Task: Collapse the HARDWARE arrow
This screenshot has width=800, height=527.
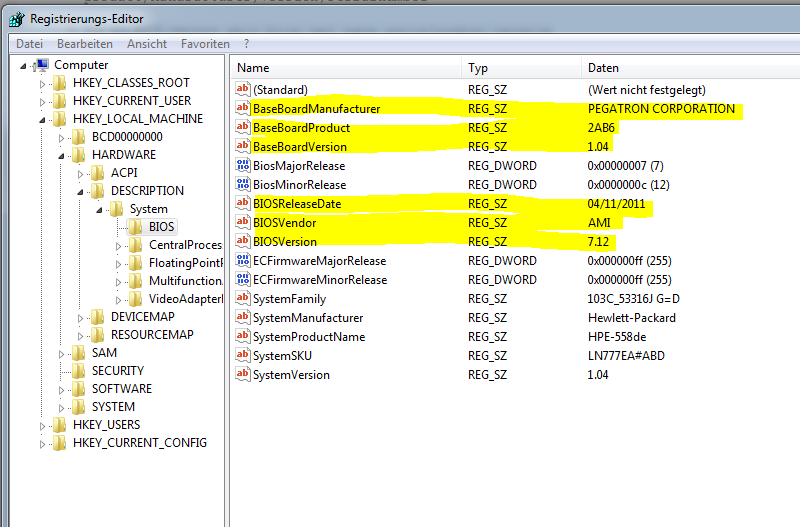Action: point(61,156)
